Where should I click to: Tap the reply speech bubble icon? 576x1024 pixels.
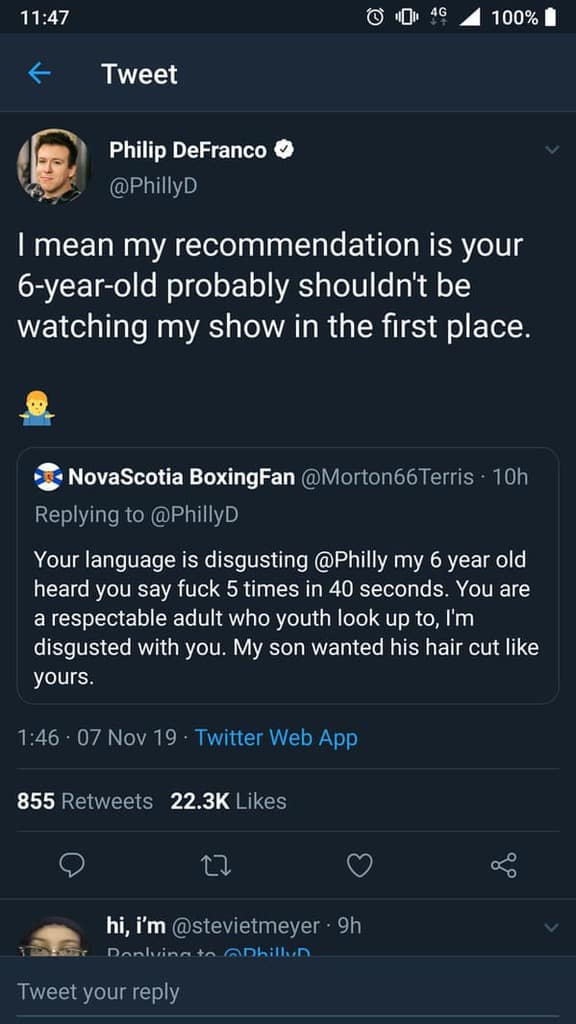72,865
